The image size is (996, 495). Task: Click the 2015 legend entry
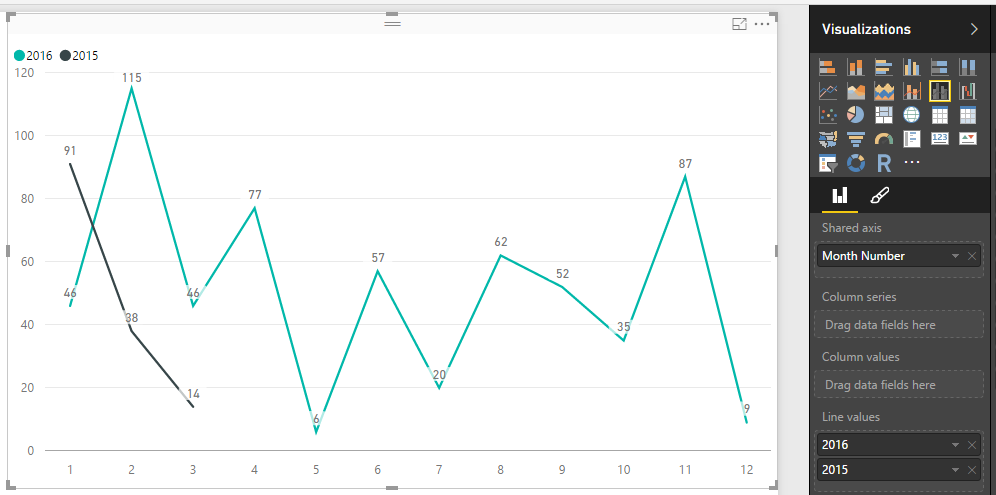click(79, 56)
